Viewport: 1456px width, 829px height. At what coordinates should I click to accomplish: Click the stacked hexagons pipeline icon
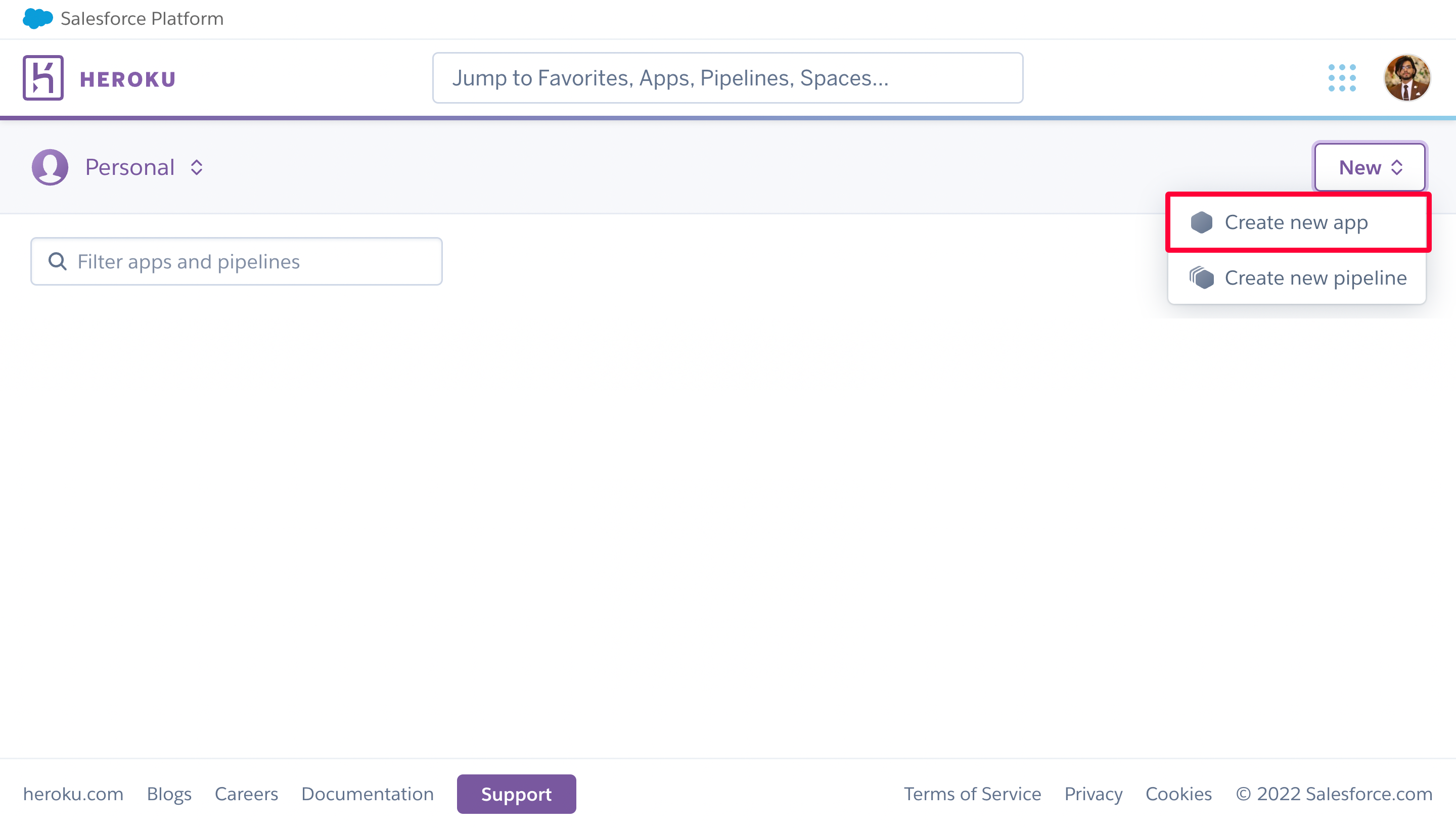(1202, 278)
